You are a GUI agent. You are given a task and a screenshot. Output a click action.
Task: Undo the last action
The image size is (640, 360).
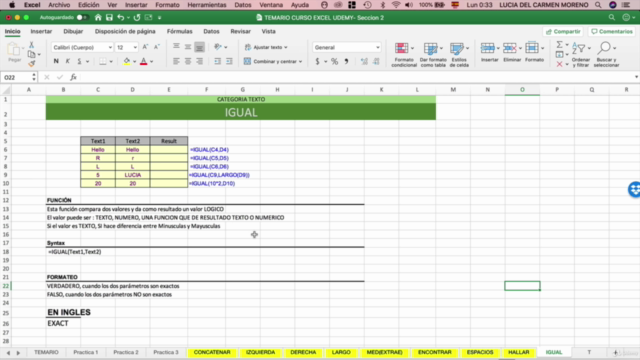120,18
